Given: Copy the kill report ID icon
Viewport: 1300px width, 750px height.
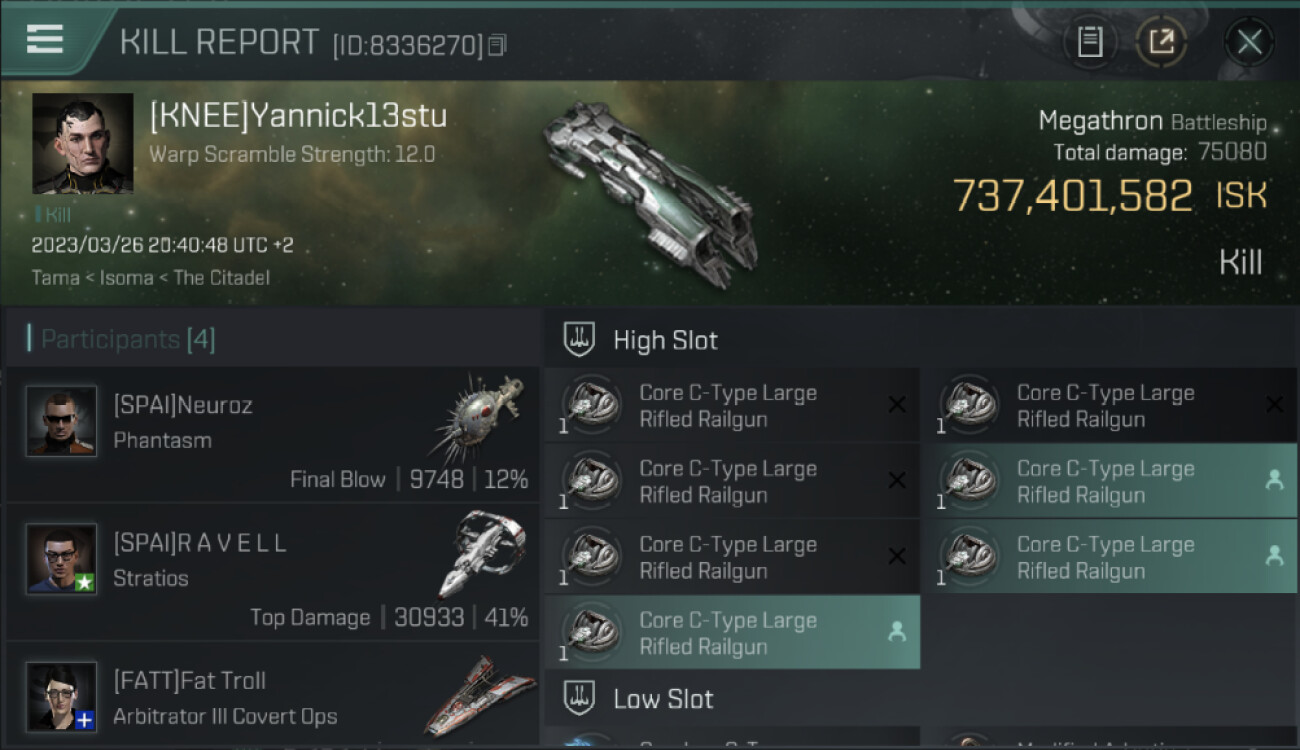Looking at the screenshot, I should pyautogui.click(x=497, y=45).
